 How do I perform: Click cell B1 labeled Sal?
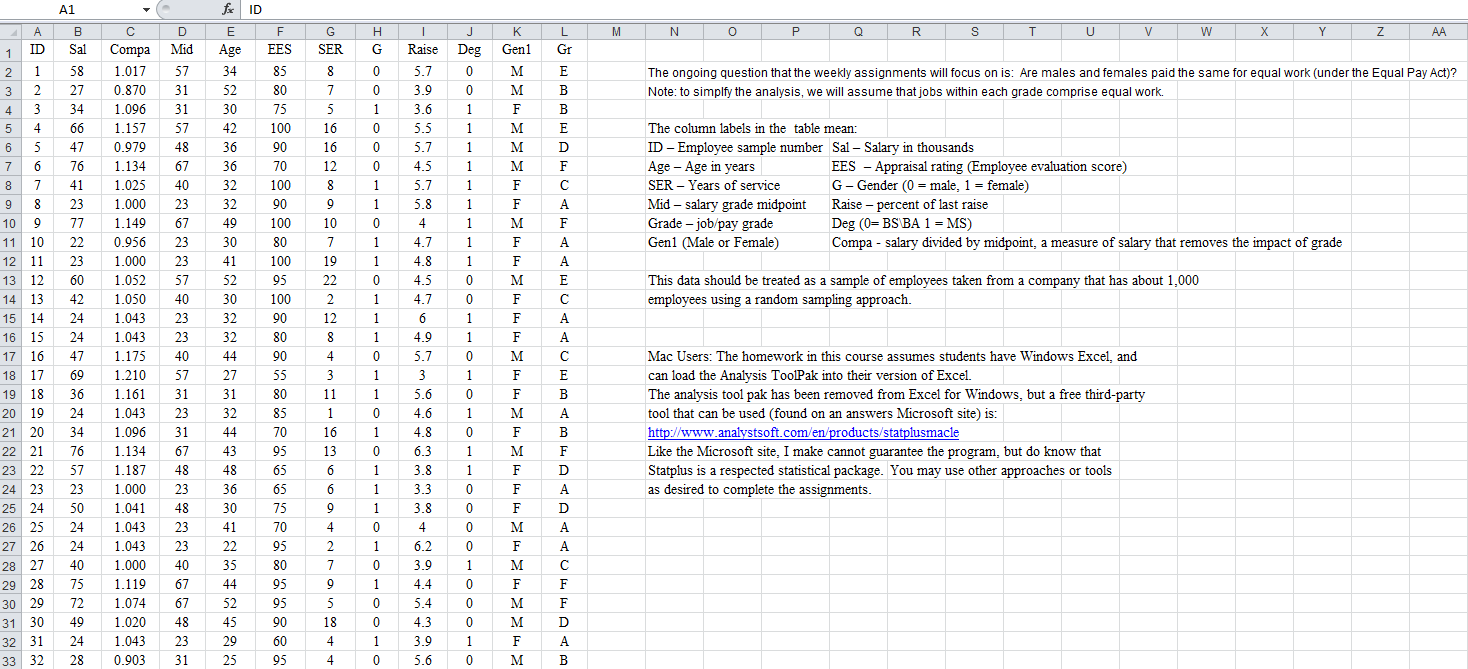78,49
